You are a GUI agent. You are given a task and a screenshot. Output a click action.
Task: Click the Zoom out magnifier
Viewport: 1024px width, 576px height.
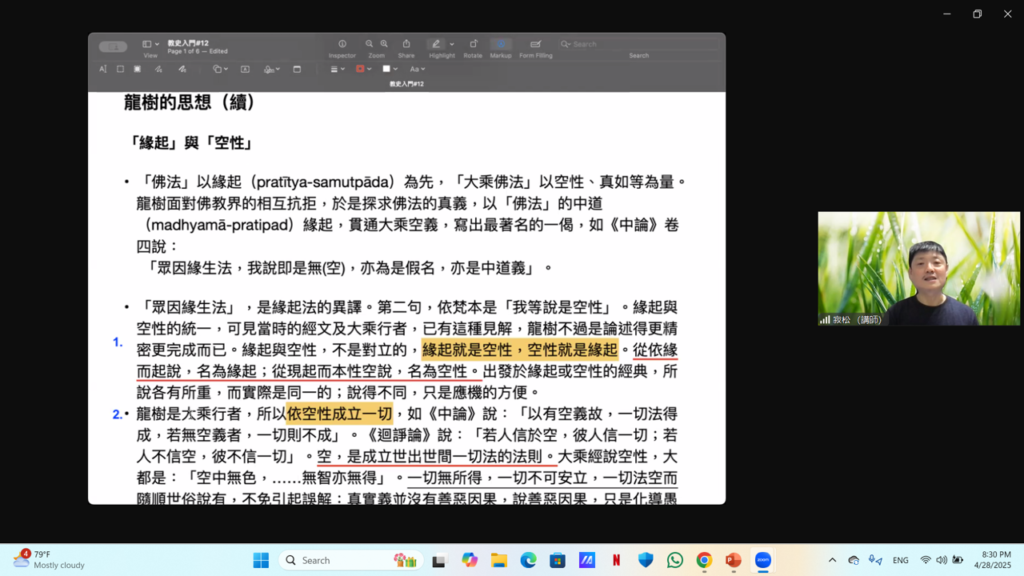click(x=370, y=45)
